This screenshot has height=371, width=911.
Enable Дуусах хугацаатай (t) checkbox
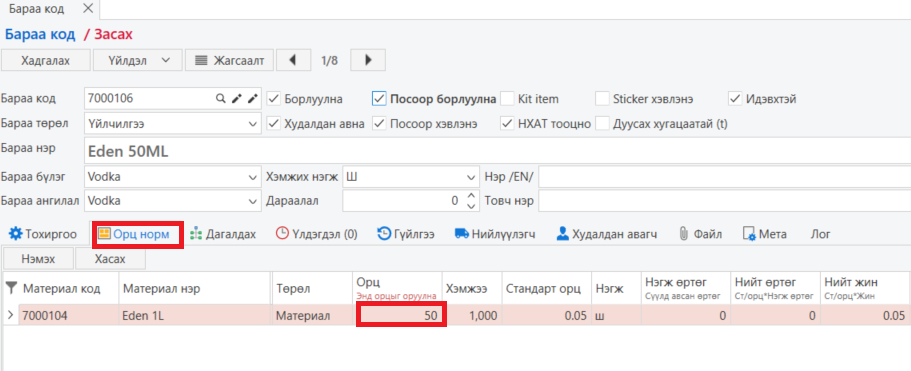click(x=602, y=124)
